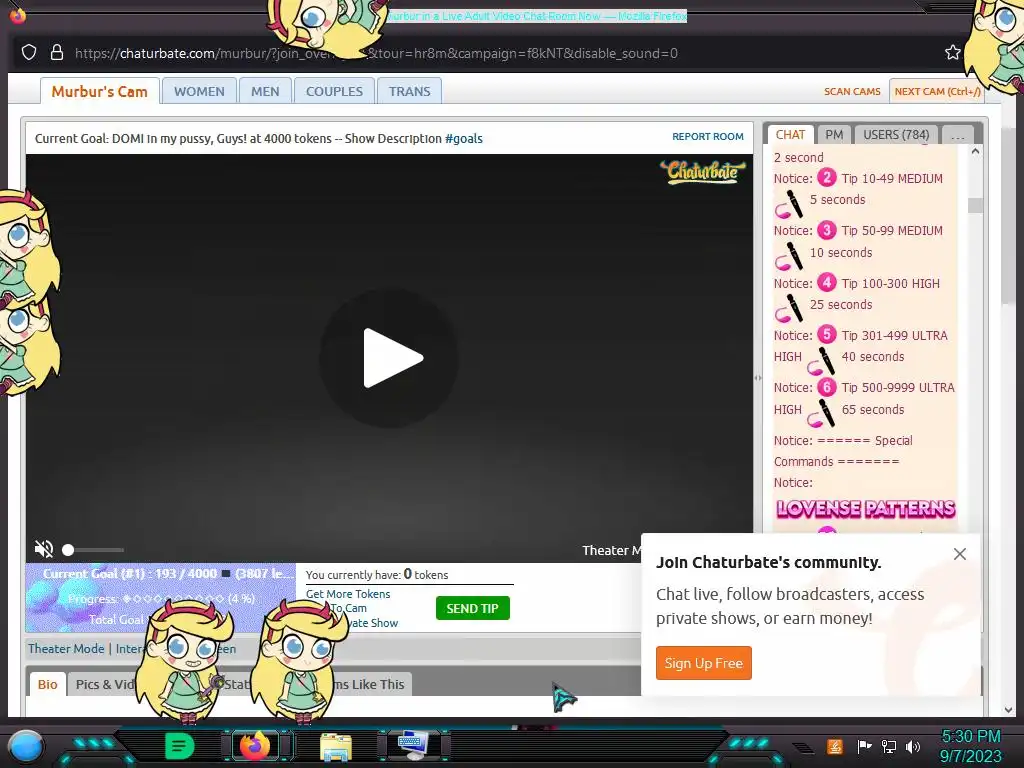1024x768 pixels.
Task: Click the chat panel scrollbar thumb
Action: (x=975, y=205)
